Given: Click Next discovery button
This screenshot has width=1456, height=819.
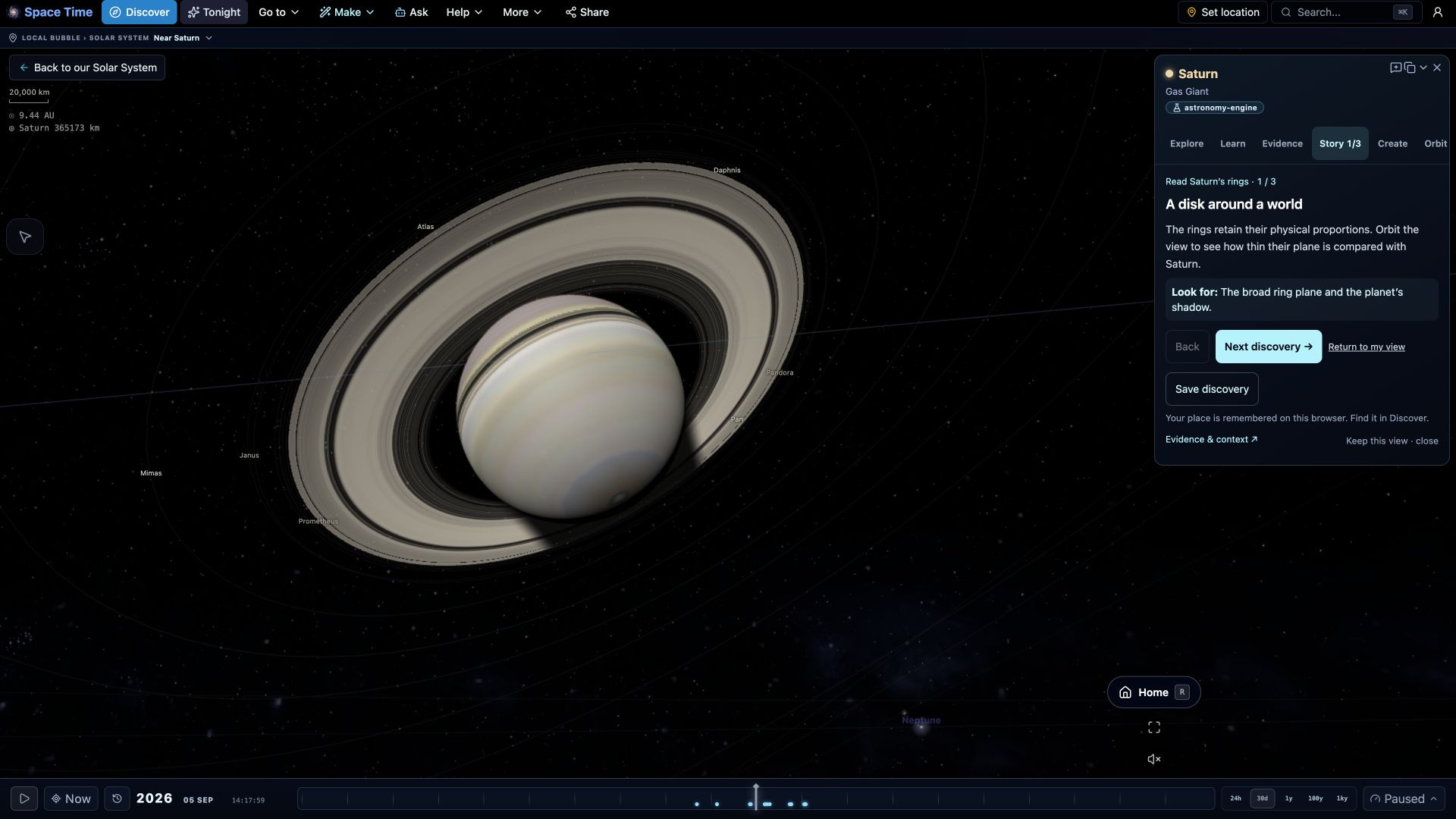Looking at the screenshot, I should (x=1268, y=347).
